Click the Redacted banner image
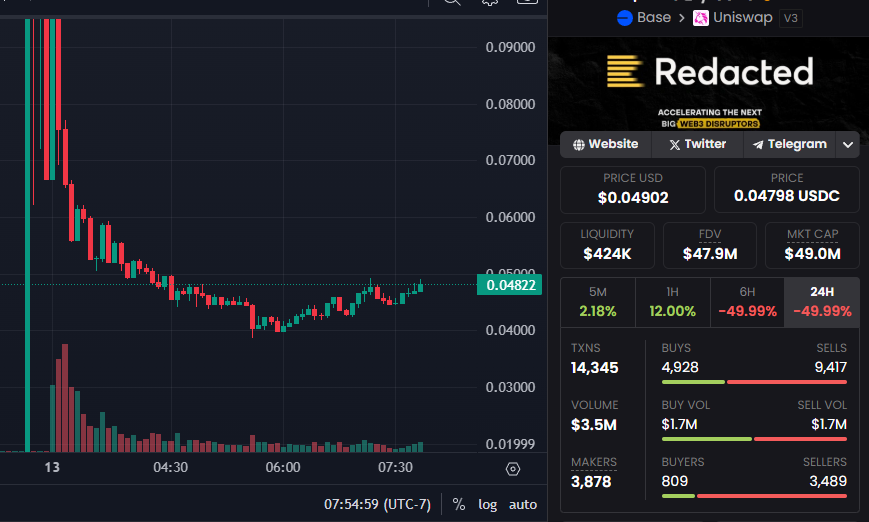This screenshot has height=522, width=869. tap(708, 84)
